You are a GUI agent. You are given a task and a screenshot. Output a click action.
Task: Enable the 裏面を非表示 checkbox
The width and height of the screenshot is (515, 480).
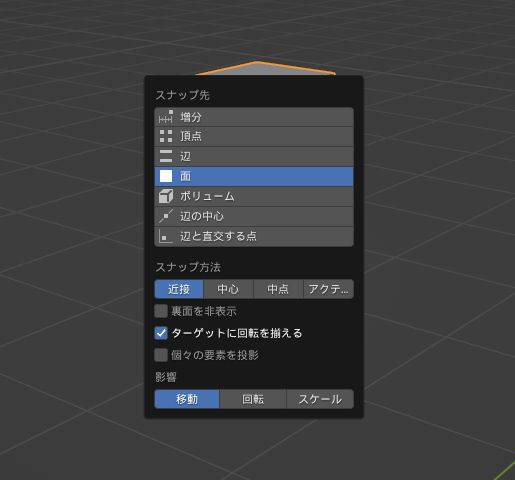(x=161, y=311)
